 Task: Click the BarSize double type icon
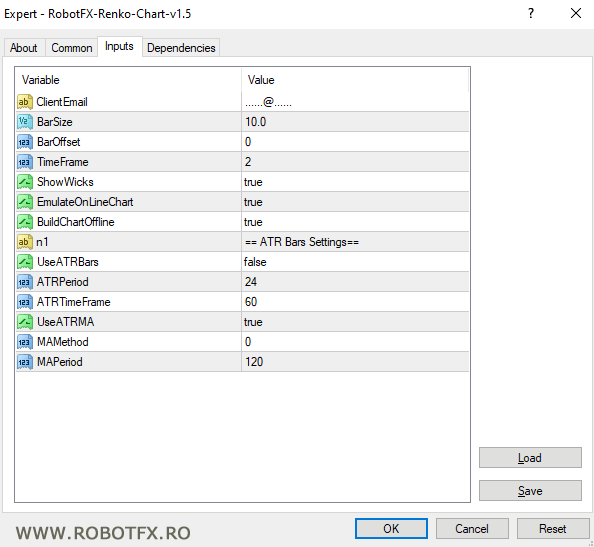(25, 122)
